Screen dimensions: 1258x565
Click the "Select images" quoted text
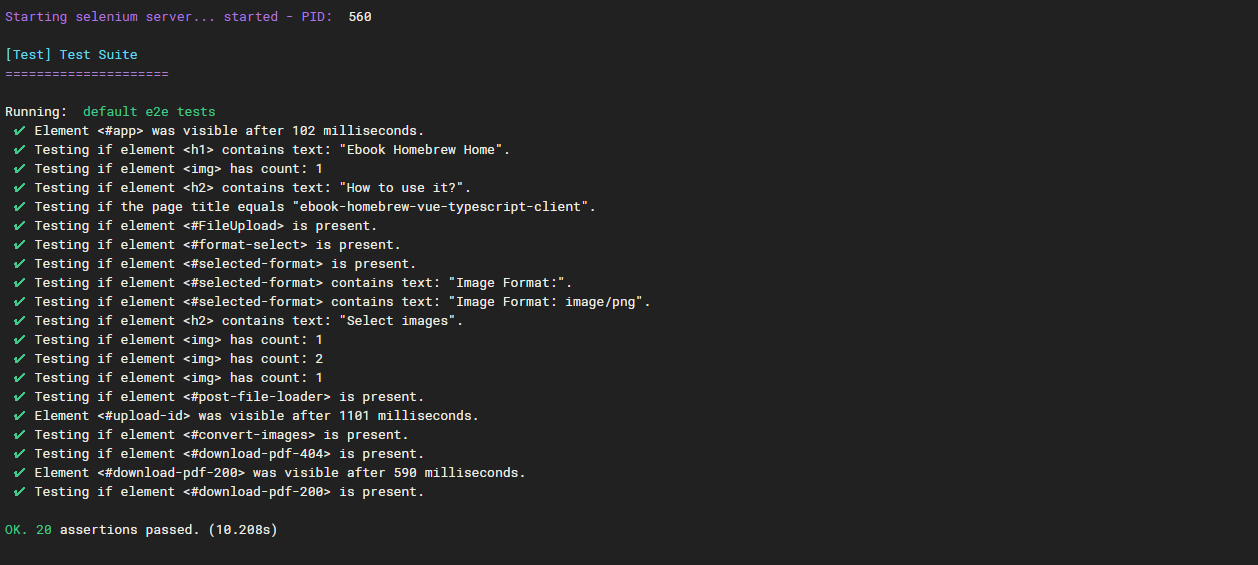401,321
